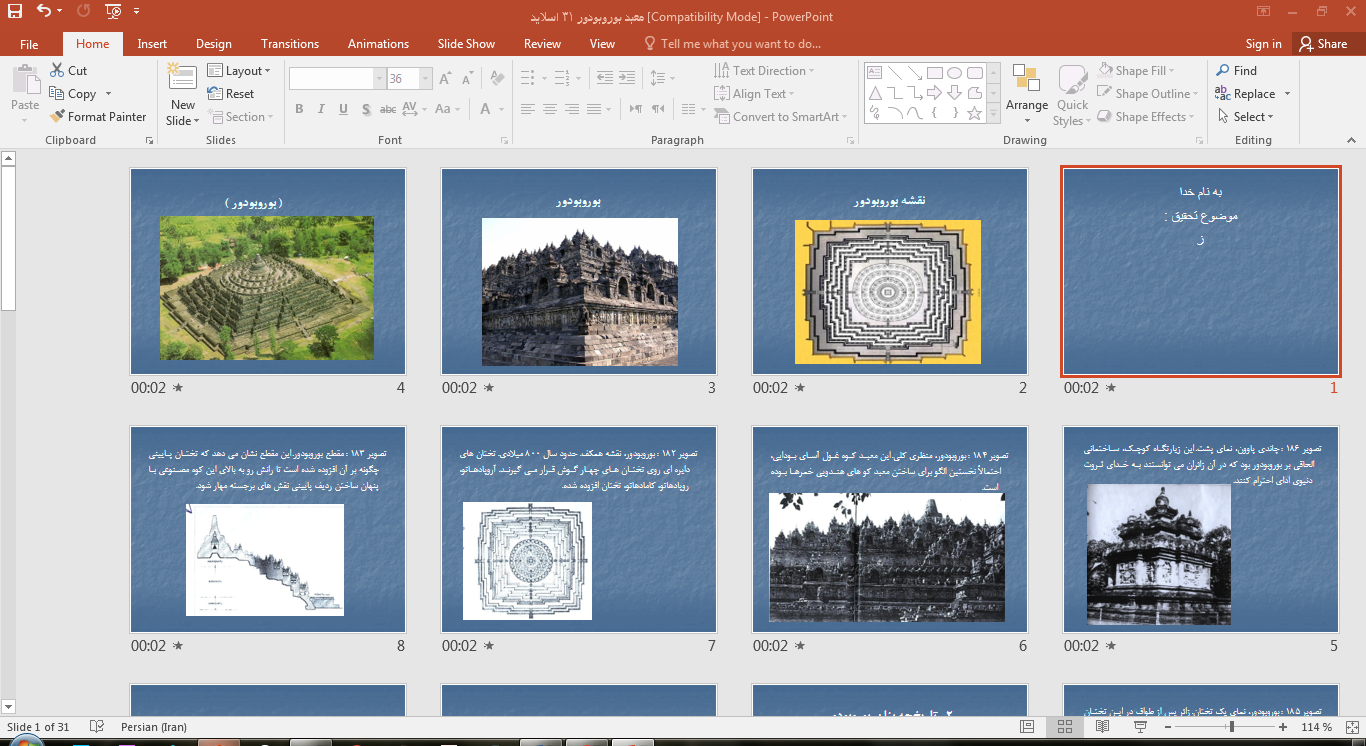Start presentation from beginning icon

click(x=113, y=12)
